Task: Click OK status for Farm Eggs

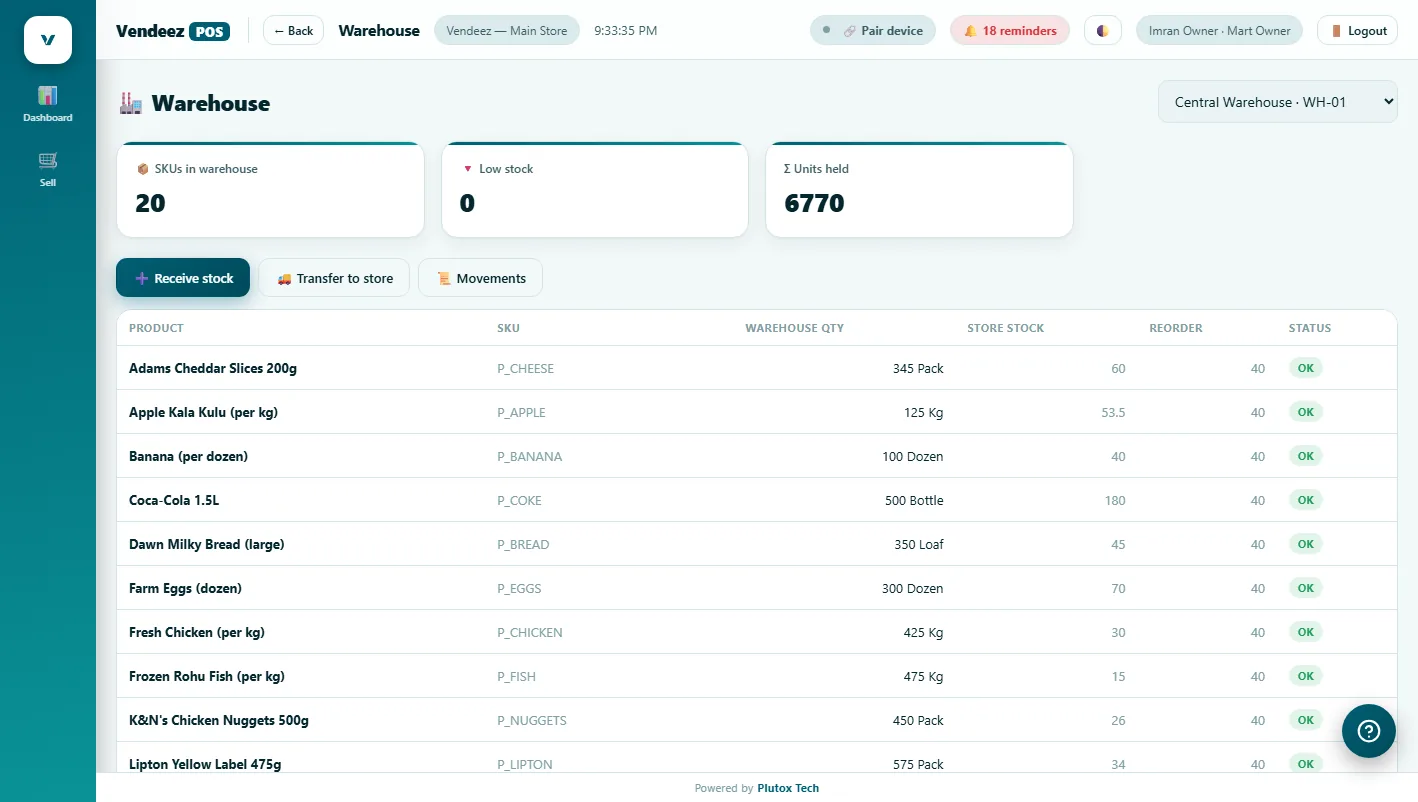Action: [x=1305, y=588]
